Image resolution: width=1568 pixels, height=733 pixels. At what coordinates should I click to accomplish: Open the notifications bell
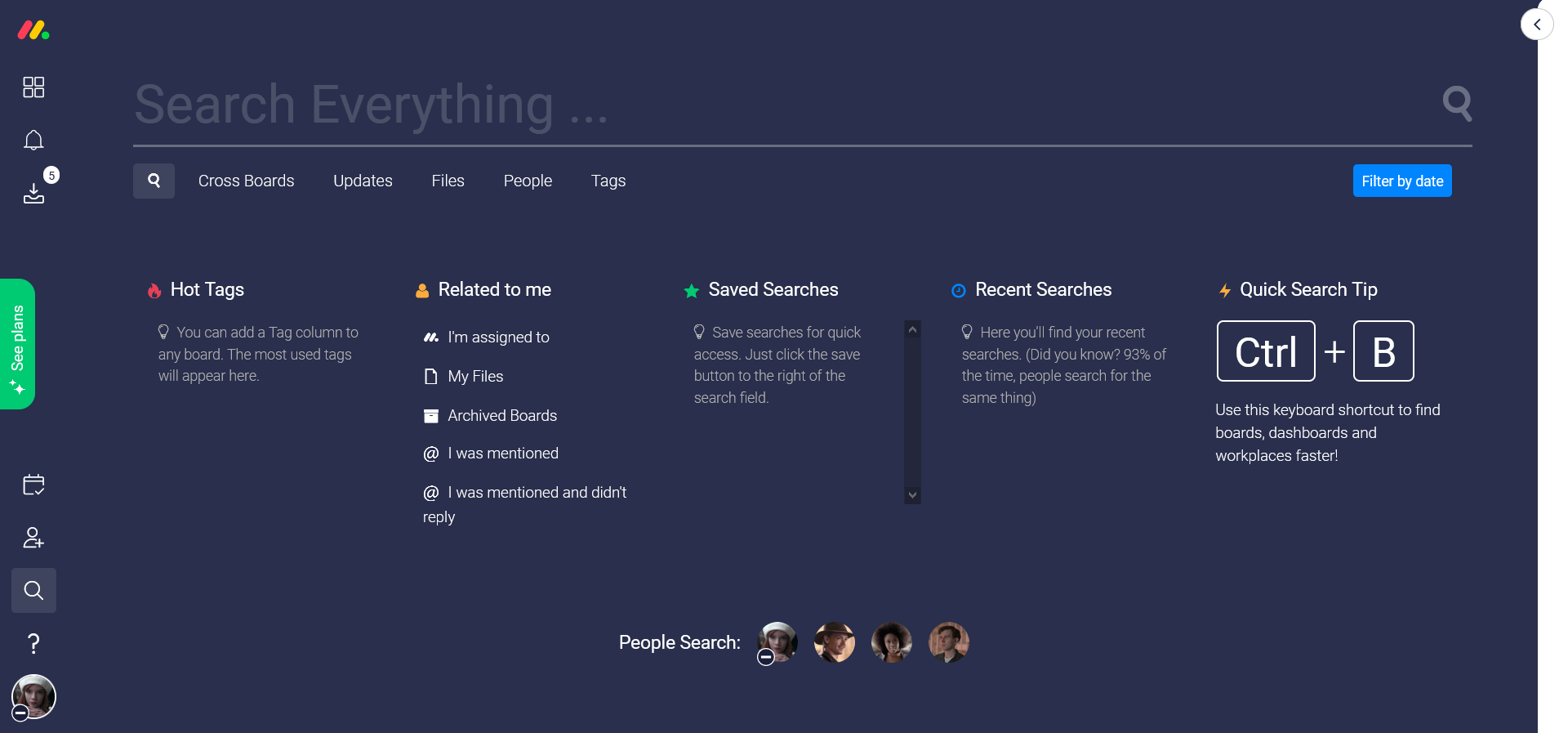(33, 141)
